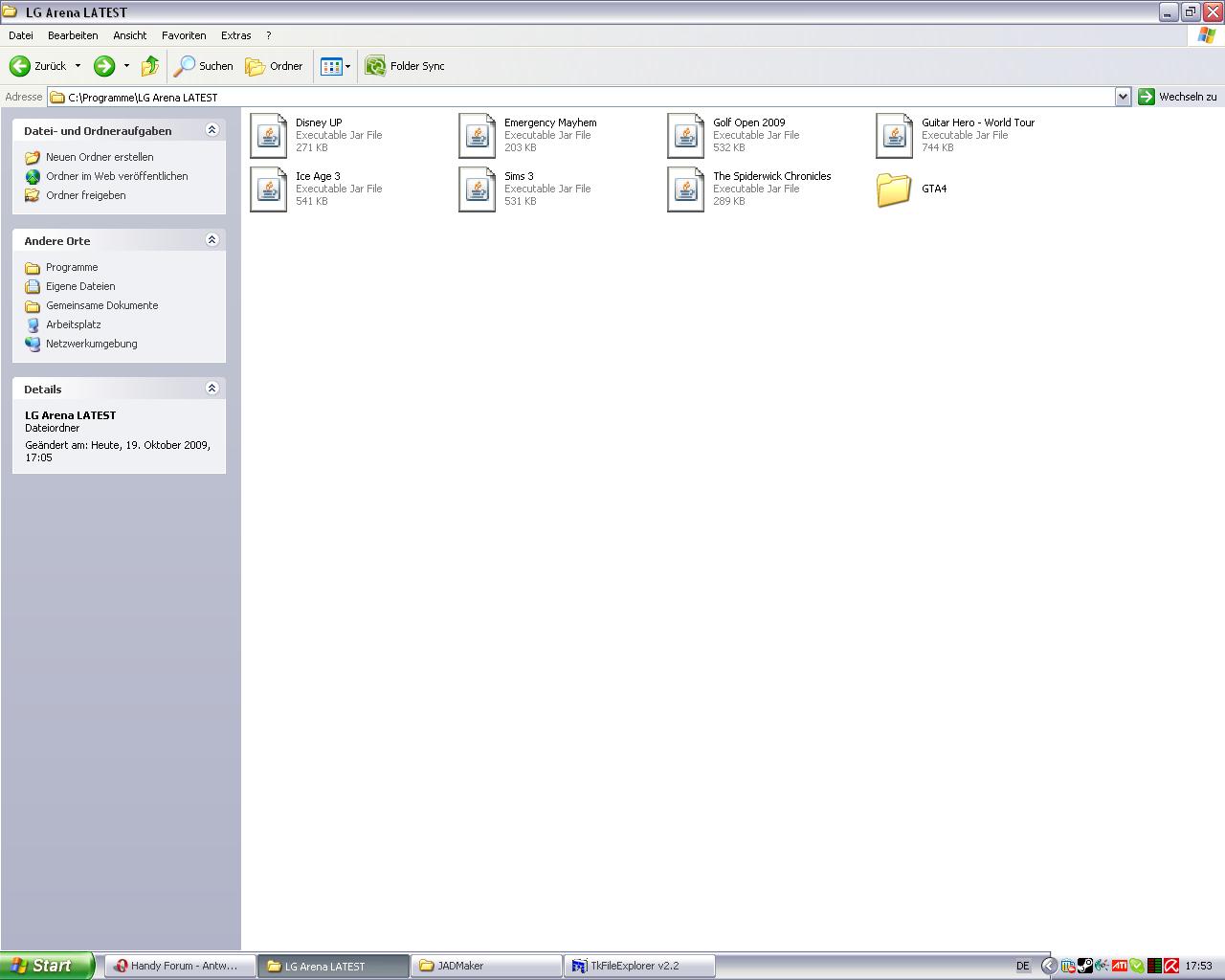The width and height of the screenshot is (1225, 980).
Task: Go to Programme in Andere Orte
Action: coord(72,267)
